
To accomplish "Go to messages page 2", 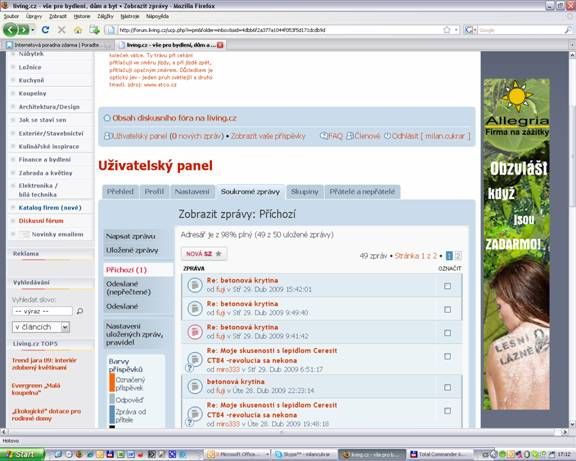I will click(x=458, y=256).
